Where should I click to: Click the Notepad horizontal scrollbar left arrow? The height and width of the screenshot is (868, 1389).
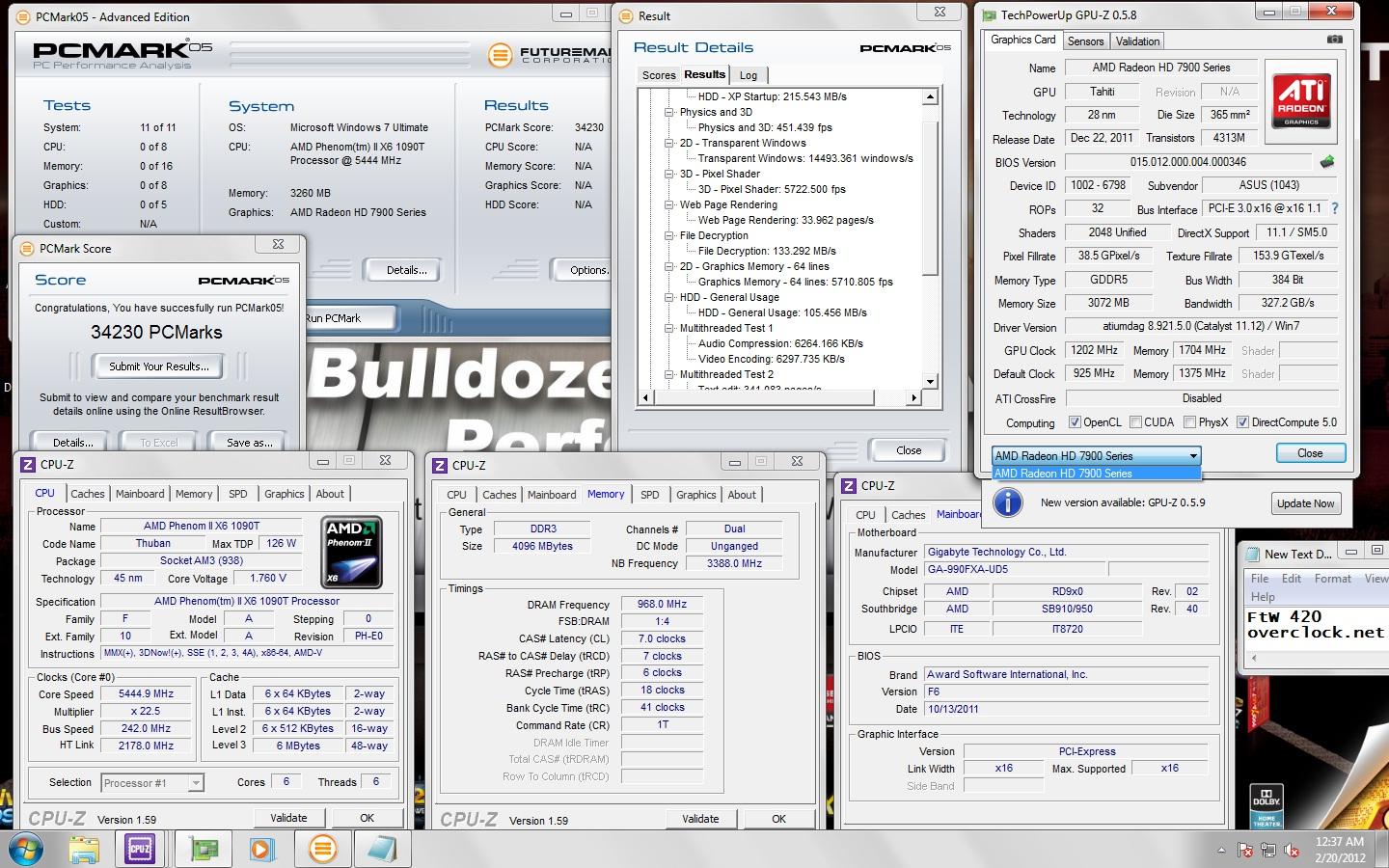[1253, 658]
